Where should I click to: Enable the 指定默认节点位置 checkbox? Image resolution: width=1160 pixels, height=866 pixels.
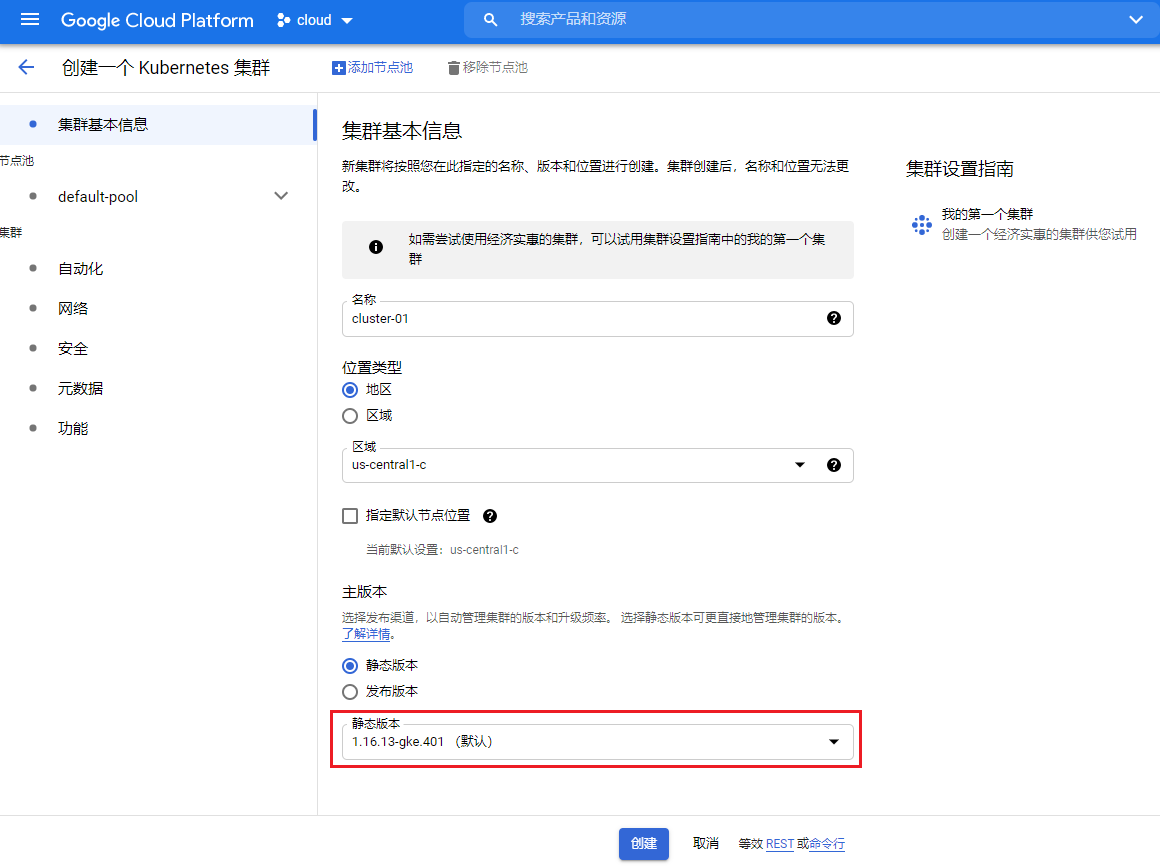(x=350, y=516)
